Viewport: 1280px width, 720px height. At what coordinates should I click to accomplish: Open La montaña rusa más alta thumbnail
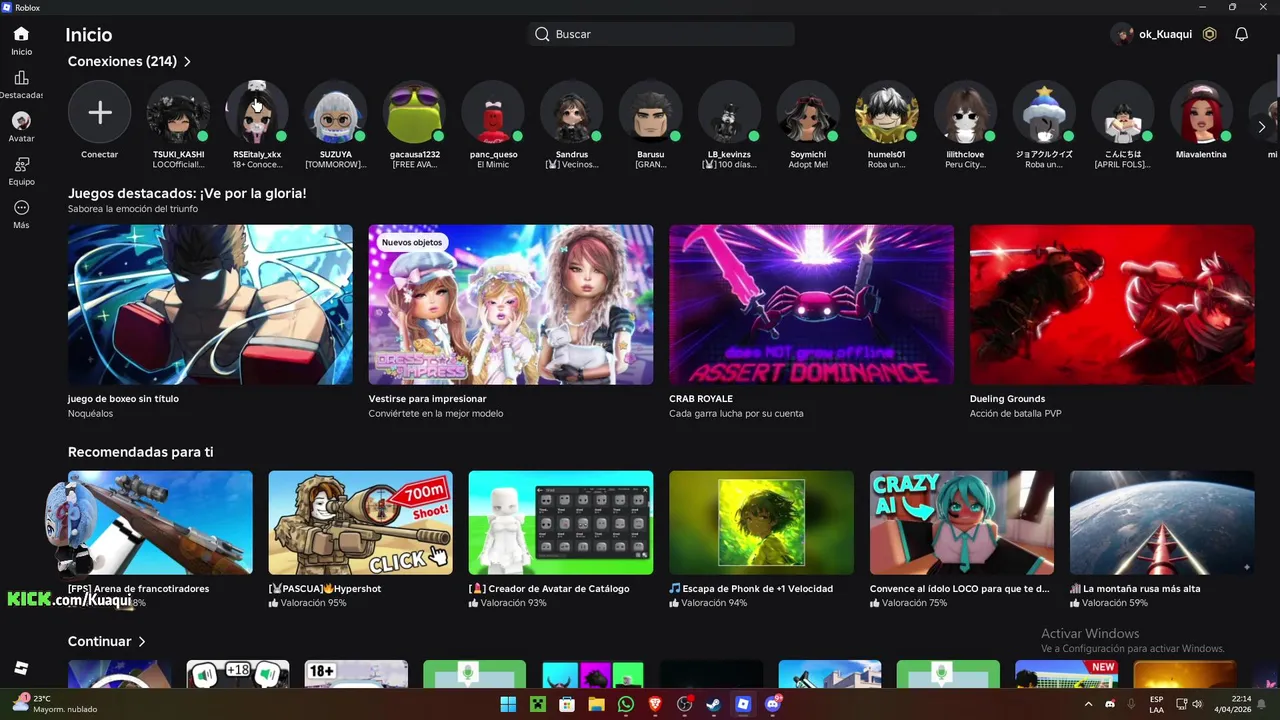[x=1162, y=523]
